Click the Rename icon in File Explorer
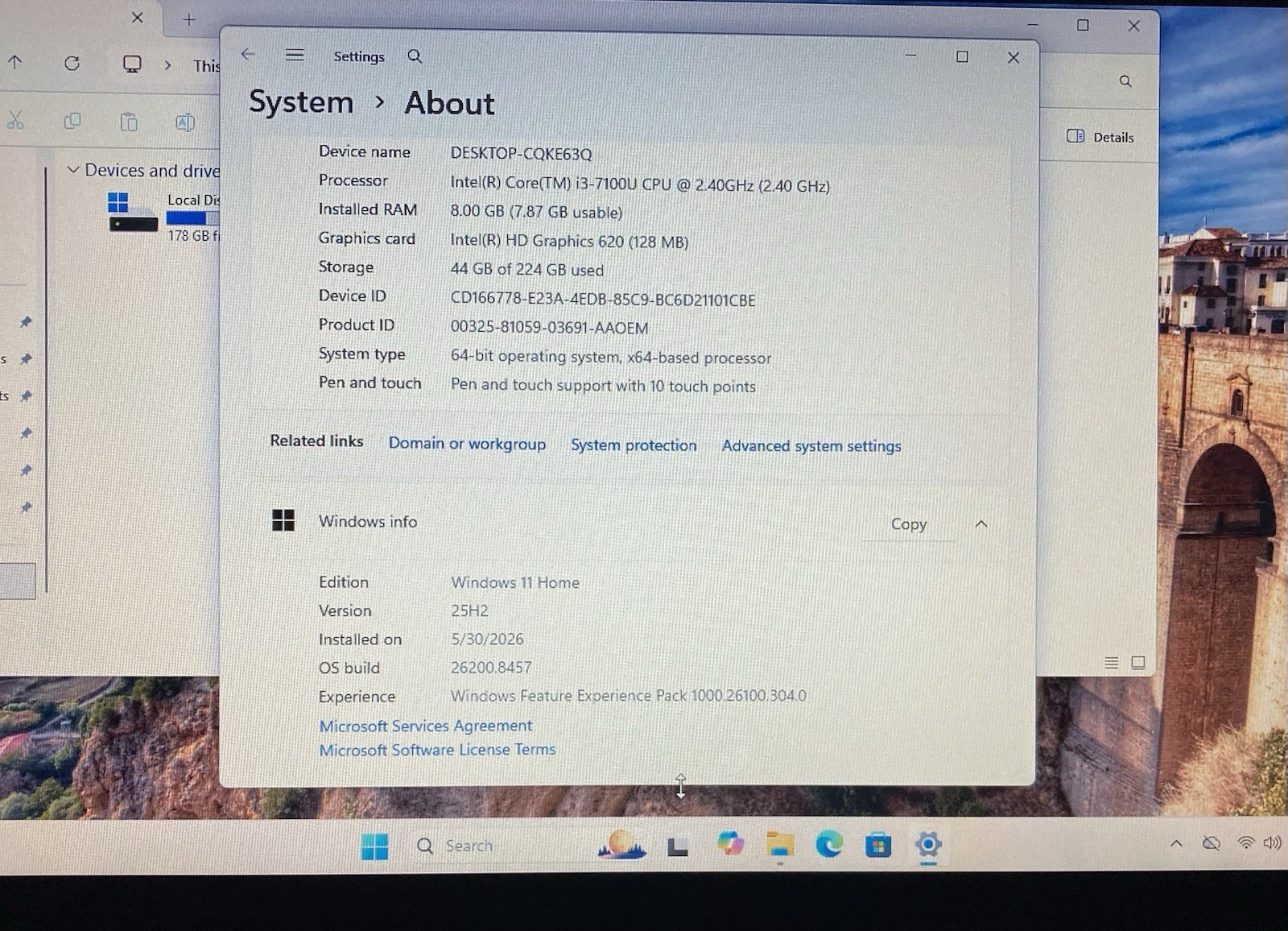This screenshot has width=1288, height=931. coord(185,122)
